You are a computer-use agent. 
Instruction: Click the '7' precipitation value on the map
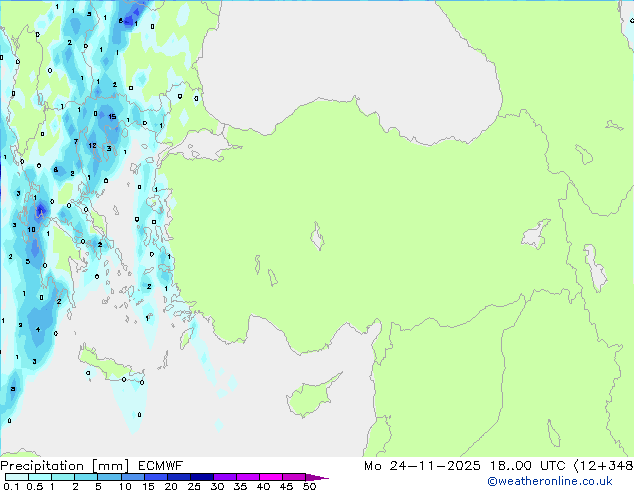pos(76,142)
